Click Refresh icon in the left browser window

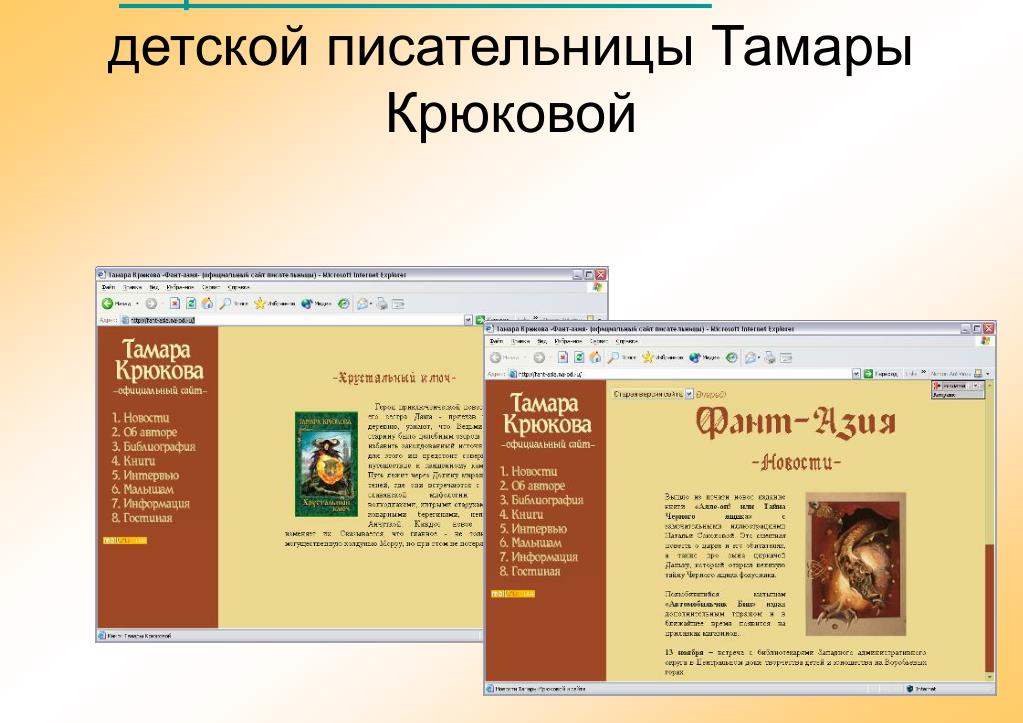tap(191, 303)
